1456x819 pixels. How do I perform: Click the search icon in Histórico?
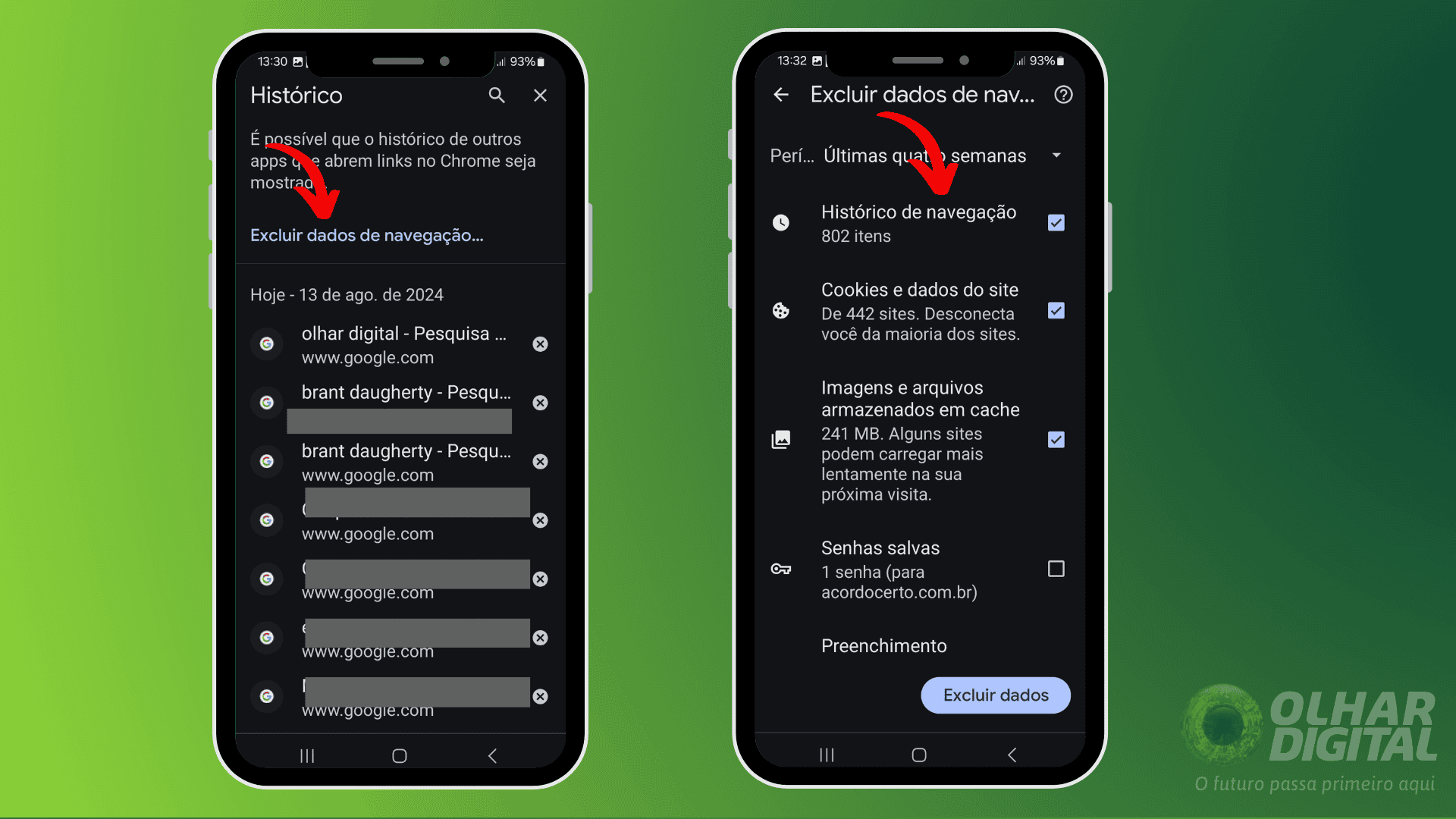point(498,96)
